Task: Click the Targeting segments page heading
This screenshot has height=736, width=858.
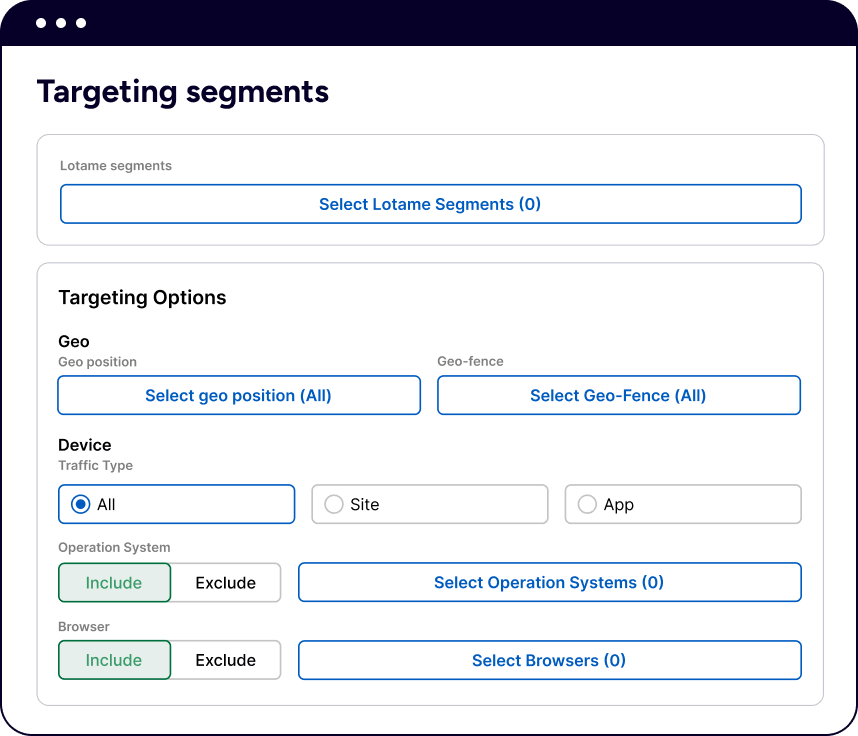Action: click(x=183, y=92)
